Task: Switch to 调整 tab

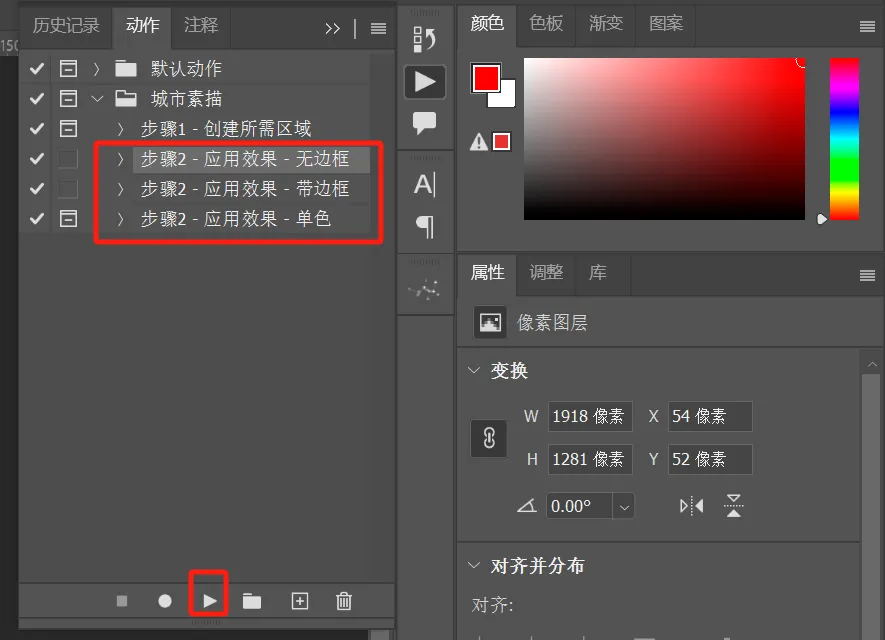Action: click(x=546, y=273)
